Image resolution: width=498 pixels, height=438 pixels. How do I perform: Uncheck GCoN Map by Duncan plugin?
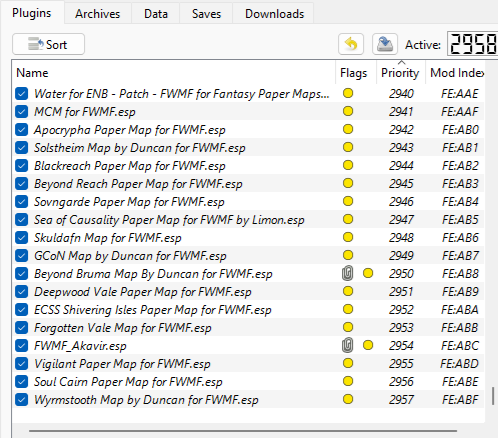(22, 256)
